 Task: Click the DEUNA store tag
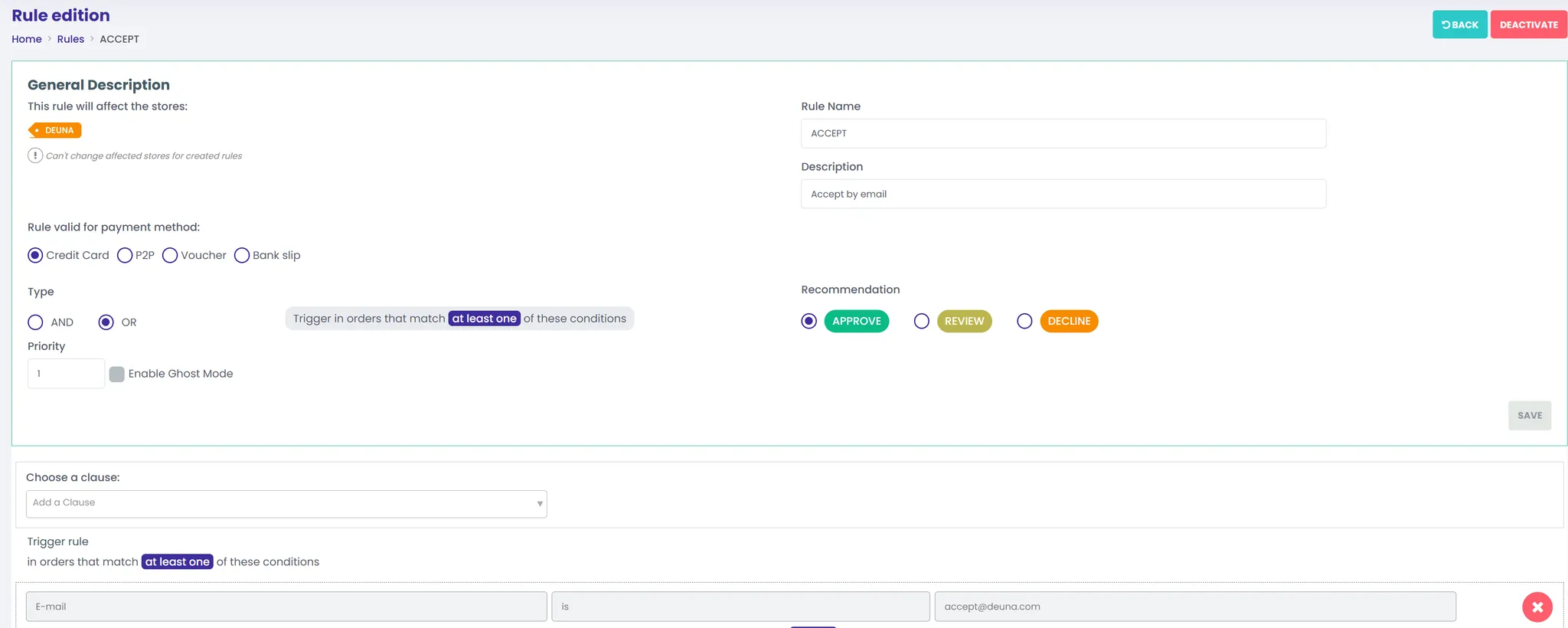(x=55, y=130)
